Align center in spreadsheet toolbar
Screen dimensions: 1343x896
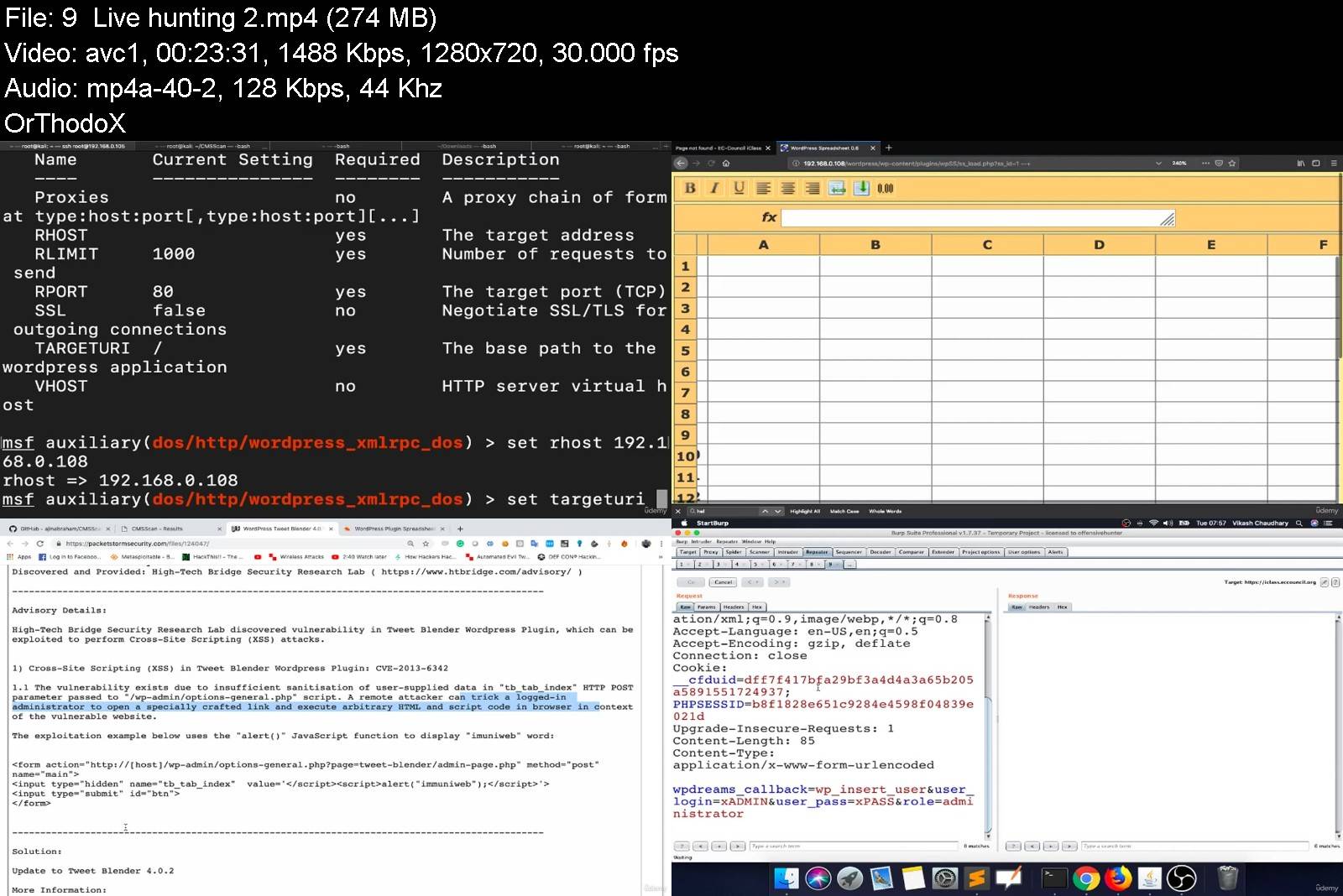click(787, 188)
